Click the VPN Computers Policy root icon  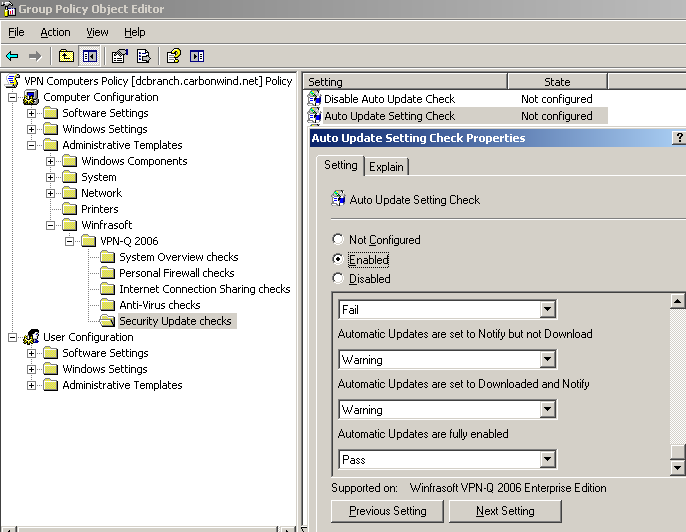(13, 81)
